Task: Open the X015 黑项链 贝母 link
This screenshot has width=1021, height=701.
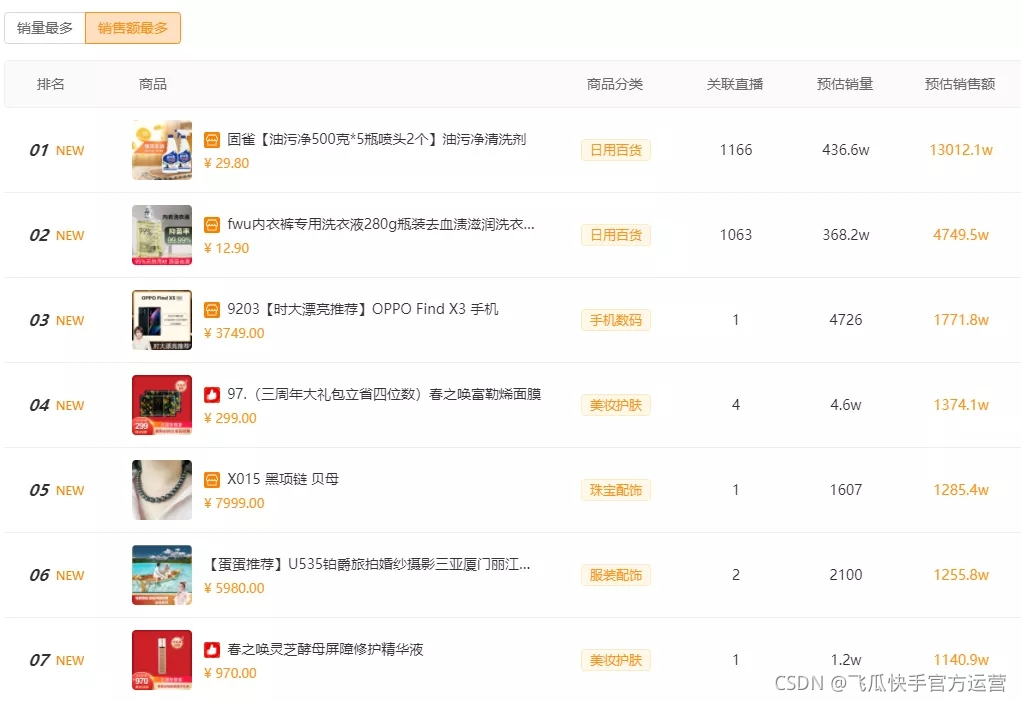Action: pyautogui.click(x=283, y=480)
